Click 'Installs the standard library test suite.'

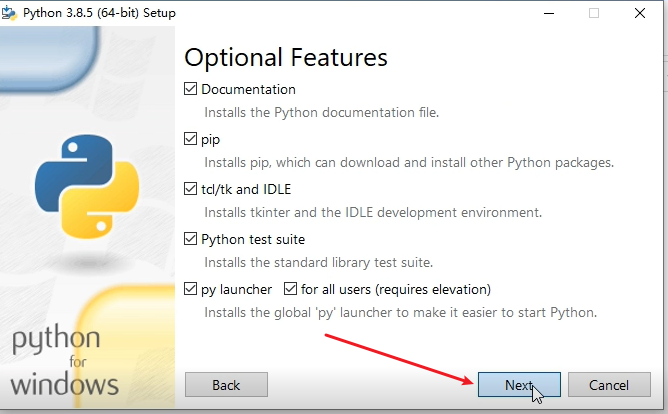click(318, 262)
